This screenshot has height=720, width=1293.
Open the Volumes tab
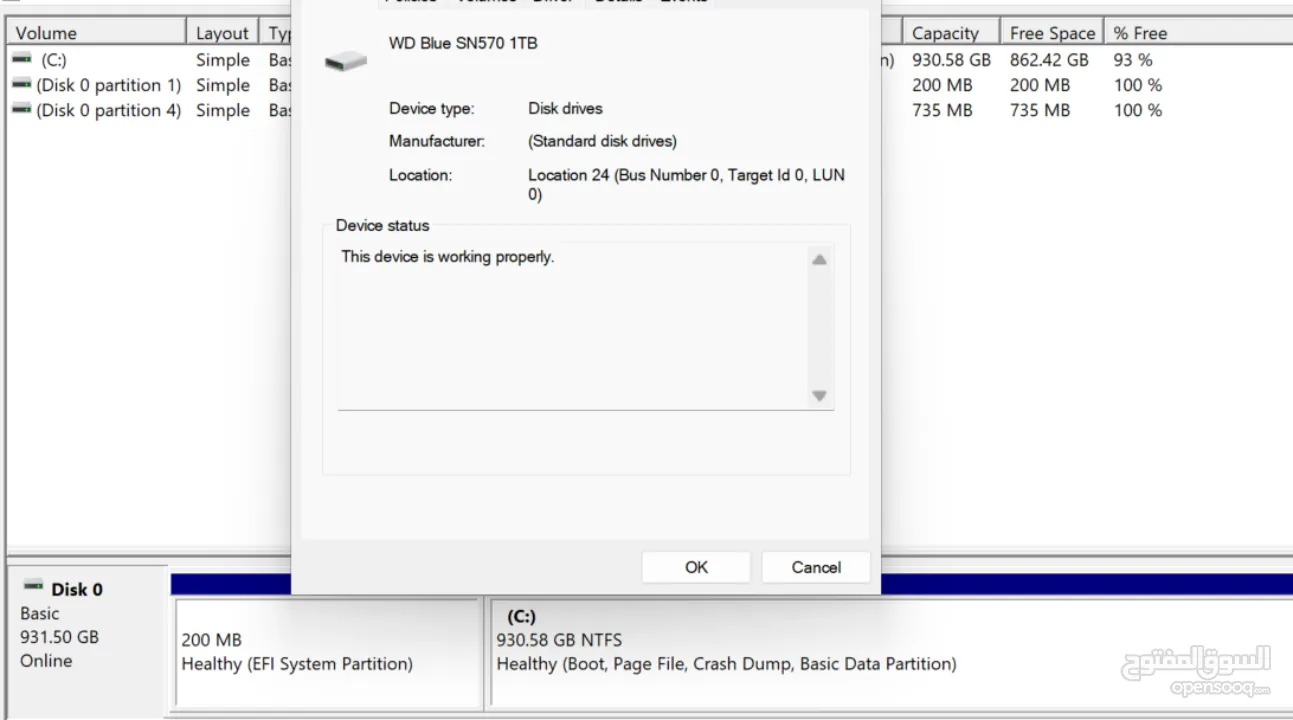485,2
